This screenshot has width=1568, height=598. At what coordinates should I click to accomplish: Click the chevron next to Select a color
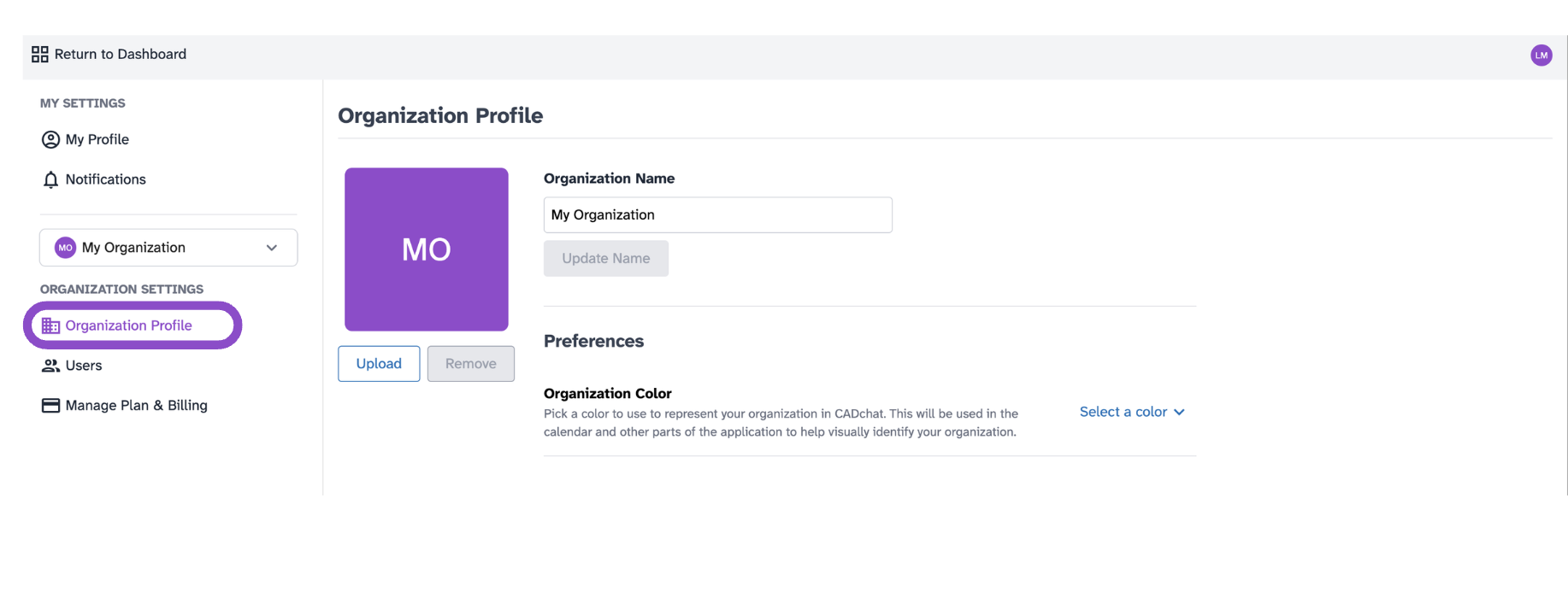point(1179,412)
